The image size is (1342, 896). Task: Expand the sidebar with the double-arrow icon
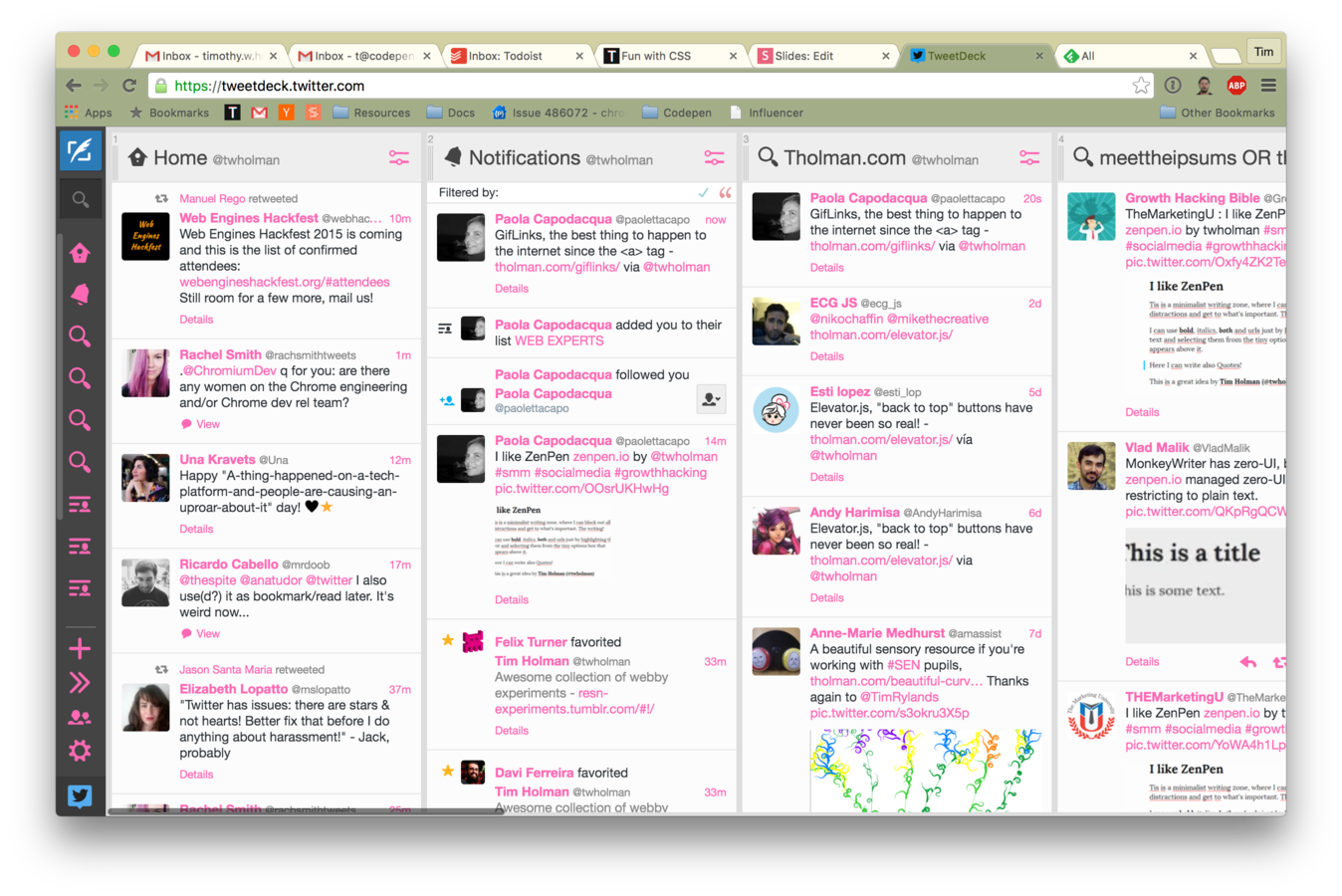coord(80,682)
